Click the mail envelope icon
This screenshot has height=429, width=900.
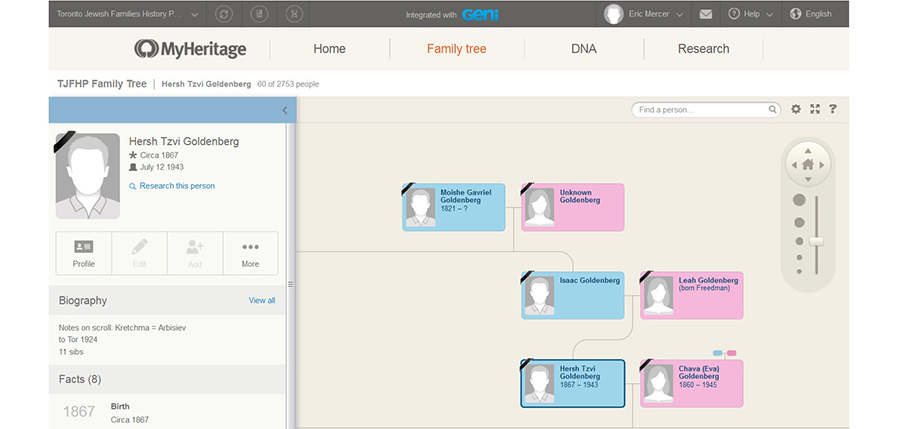click(706, 14)
